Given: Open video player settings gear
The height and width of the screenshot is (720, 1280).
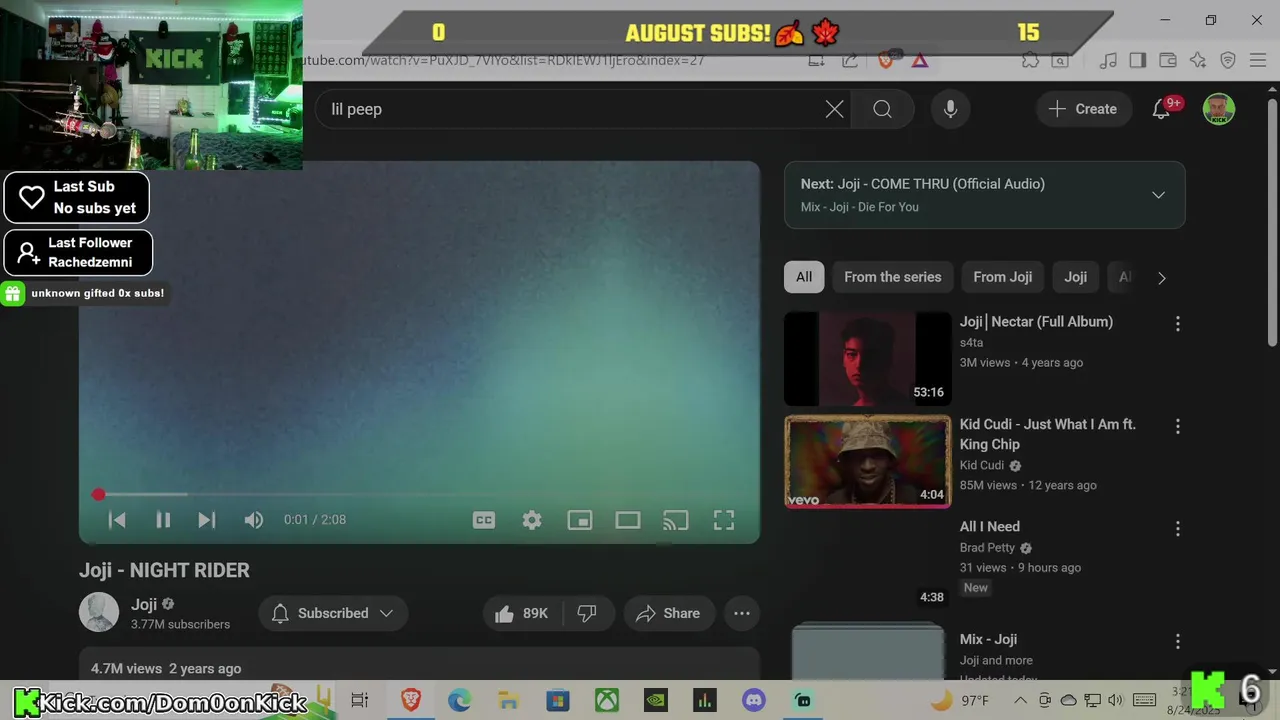Looking at the screenshot, I should pos(532,520).
